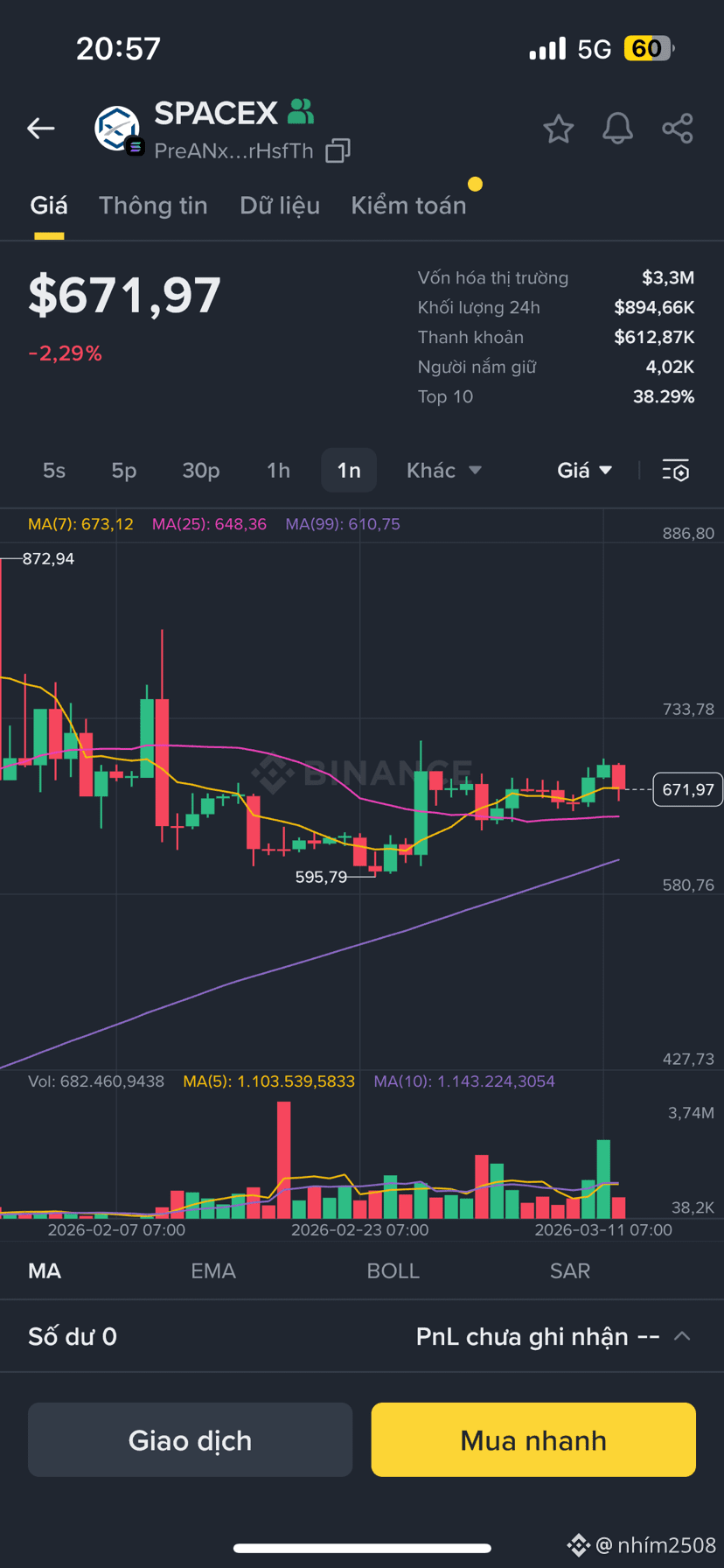Select the BOLL indicator

(393, 1271)
